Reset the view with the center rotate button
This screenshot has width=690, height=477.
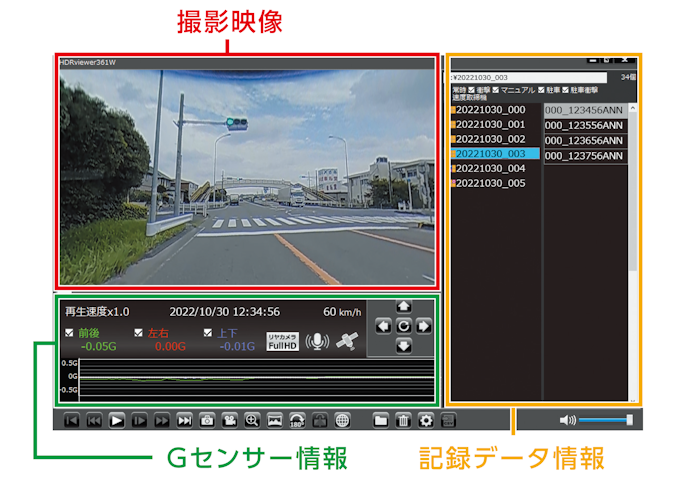click(404, 326)
